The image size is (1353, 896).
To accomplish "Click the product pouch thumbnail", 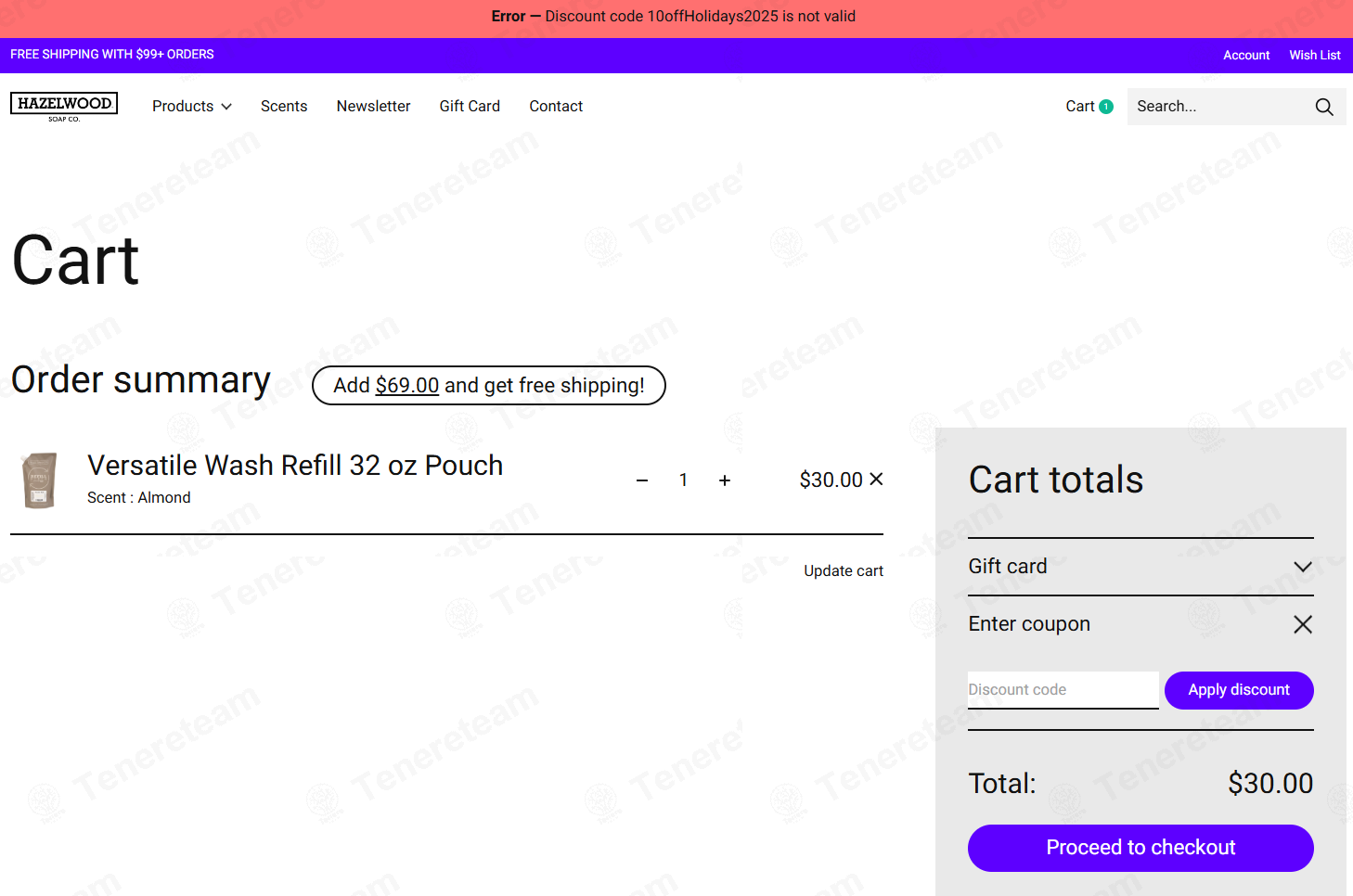I will (x=39, y=480).
